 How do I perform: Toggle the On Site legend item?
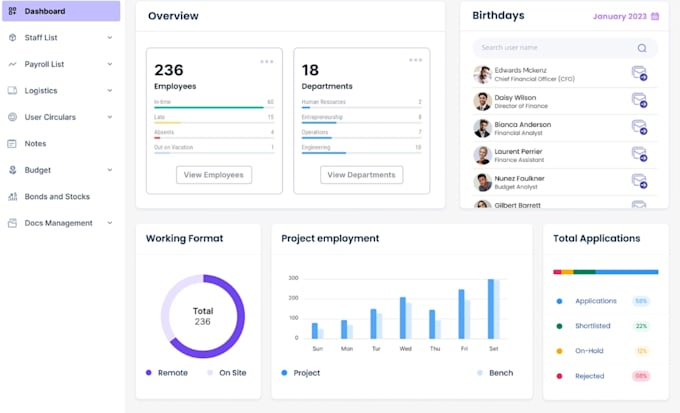pyautogui.click(x=226, y=372)
